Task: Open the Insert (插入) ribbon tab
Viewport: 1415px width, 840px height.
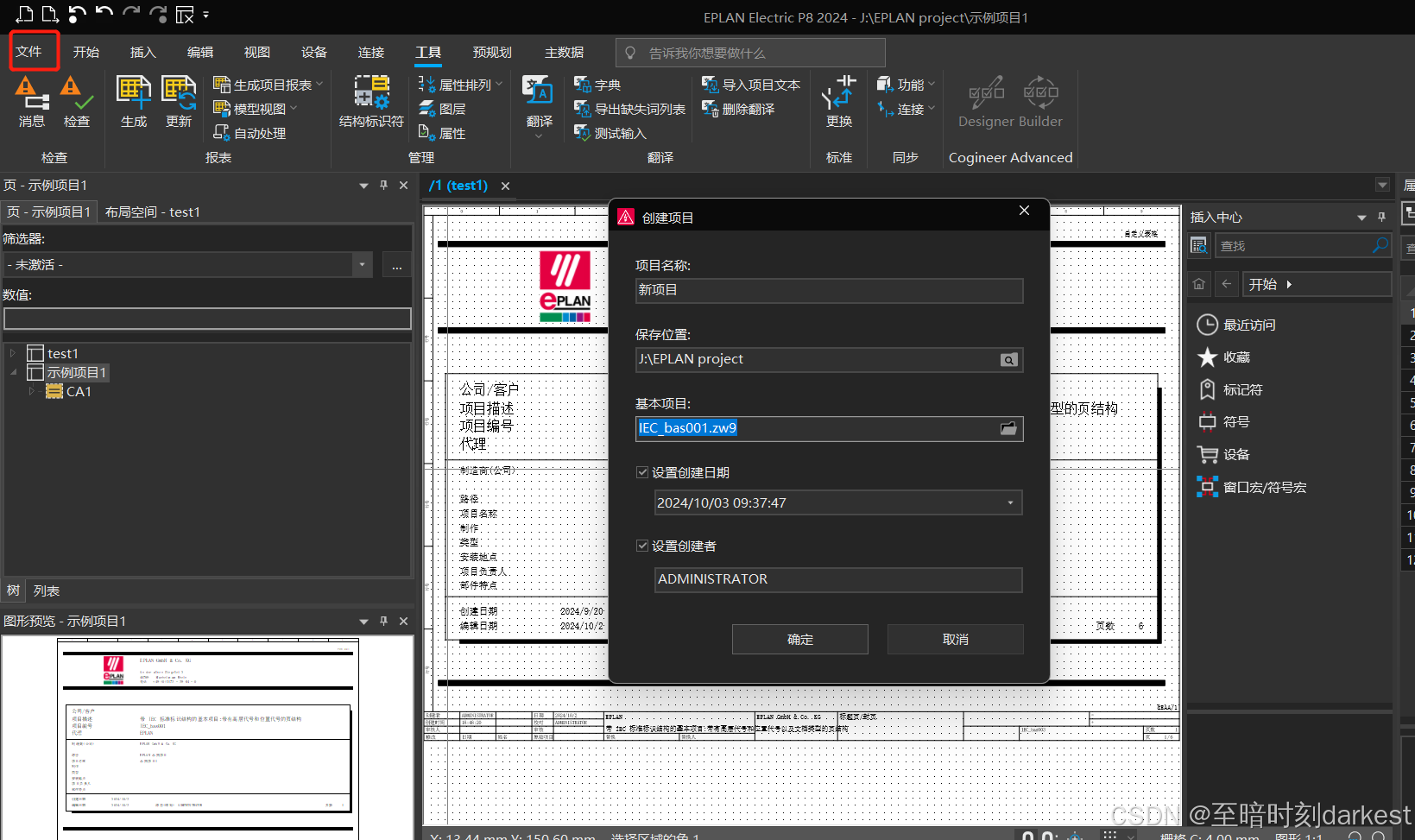Action: 143,52
